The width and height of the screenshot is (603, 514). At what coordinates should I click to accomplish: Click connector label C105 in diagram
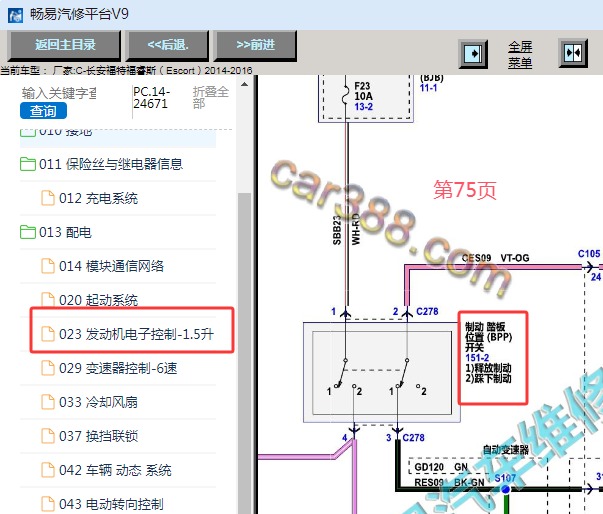click(x=589, y=254)
